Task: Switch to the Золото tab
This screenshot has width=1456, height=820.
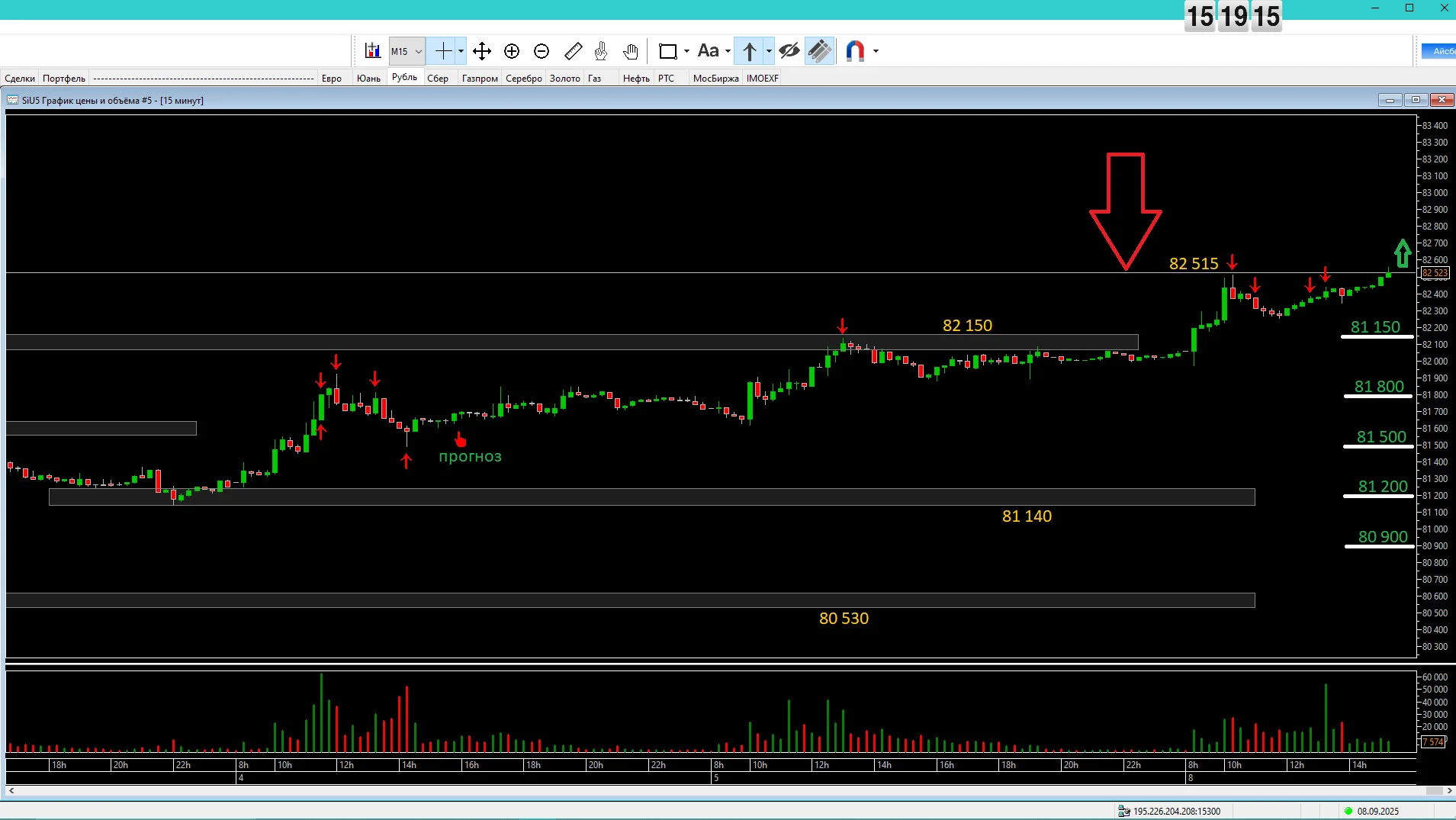Action: [x=565, y=79]
